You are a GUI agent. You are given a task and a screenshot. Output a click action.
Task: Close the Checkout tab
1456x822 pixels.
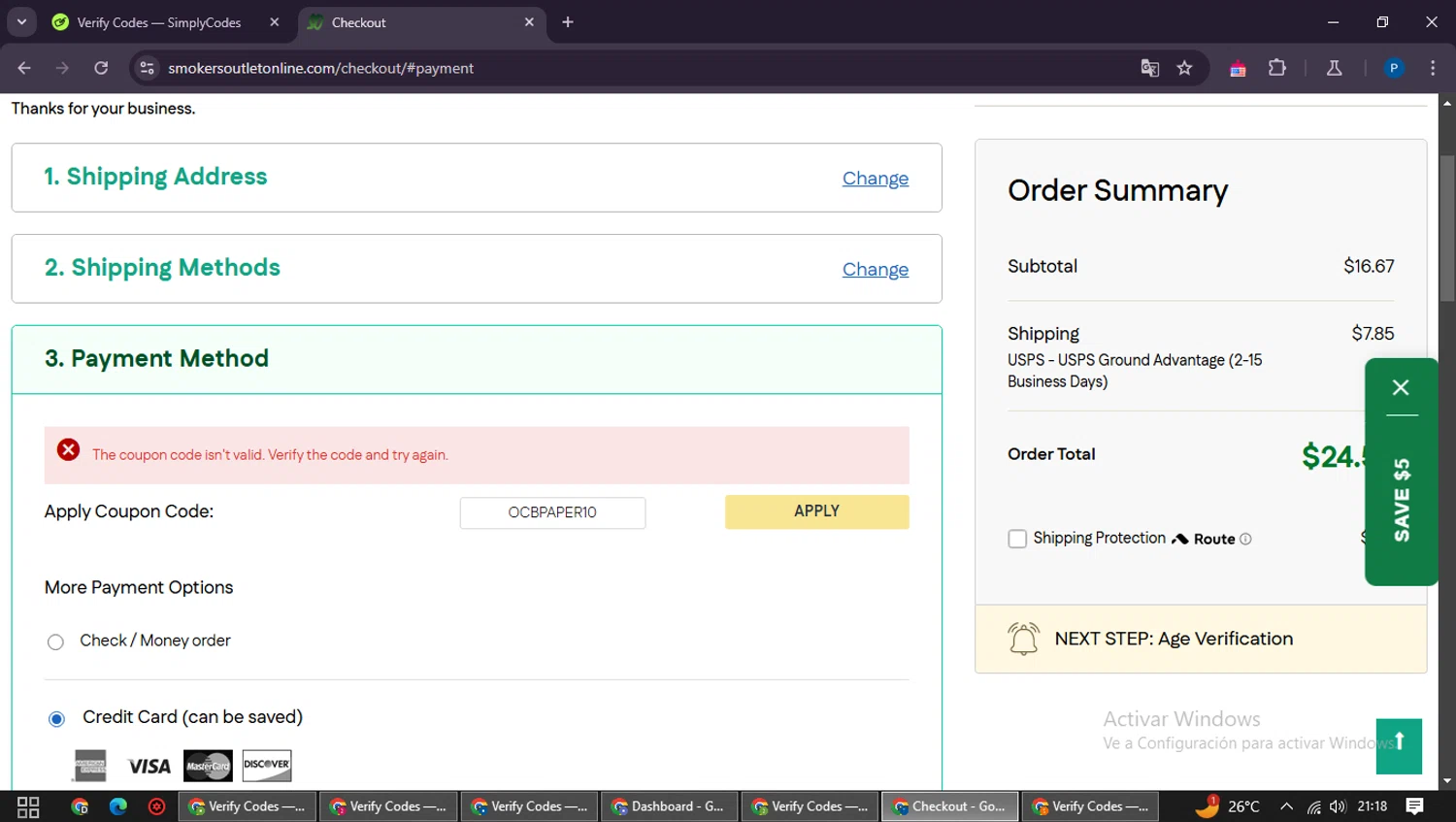coord(529,22)
